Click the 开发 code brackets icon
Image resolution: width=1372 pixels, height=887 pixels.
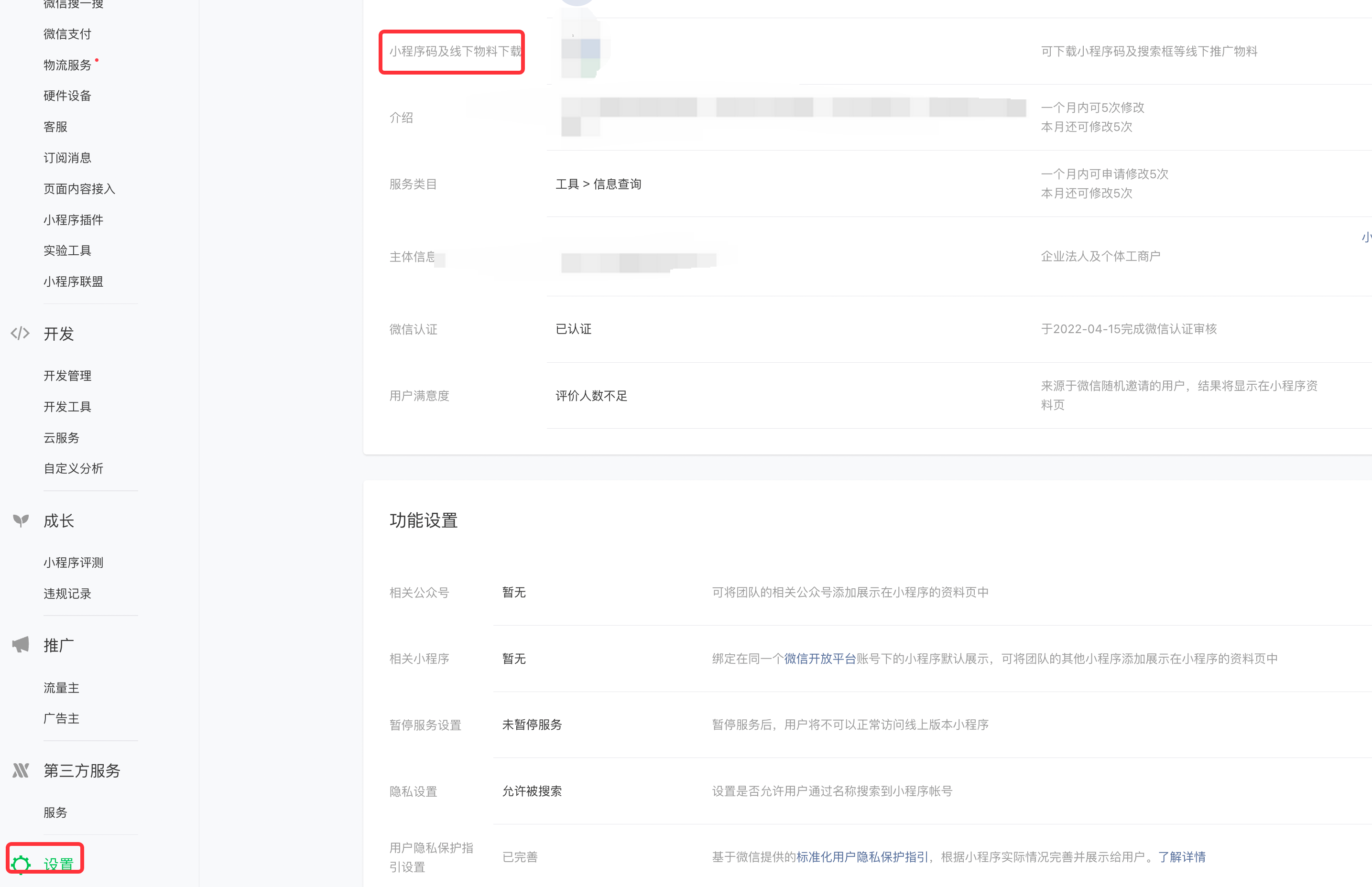coord(20,334)
